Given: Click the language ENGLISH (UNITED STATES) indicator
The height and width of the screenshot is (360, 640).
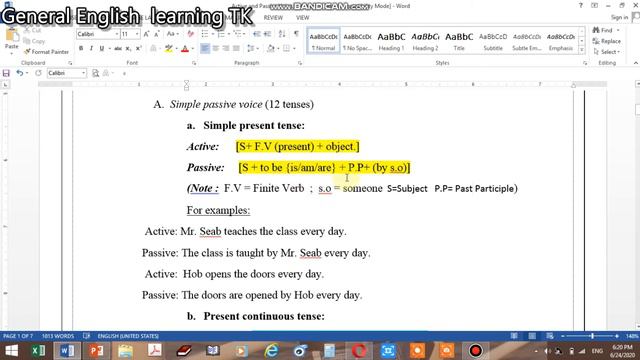Looking at the screenshot, I should pyautogui.click(x=128, y=336).
